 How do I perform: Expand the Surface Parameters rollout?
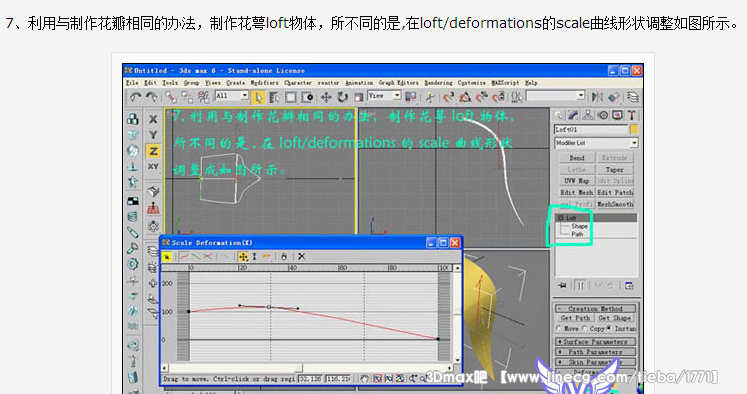596,342
